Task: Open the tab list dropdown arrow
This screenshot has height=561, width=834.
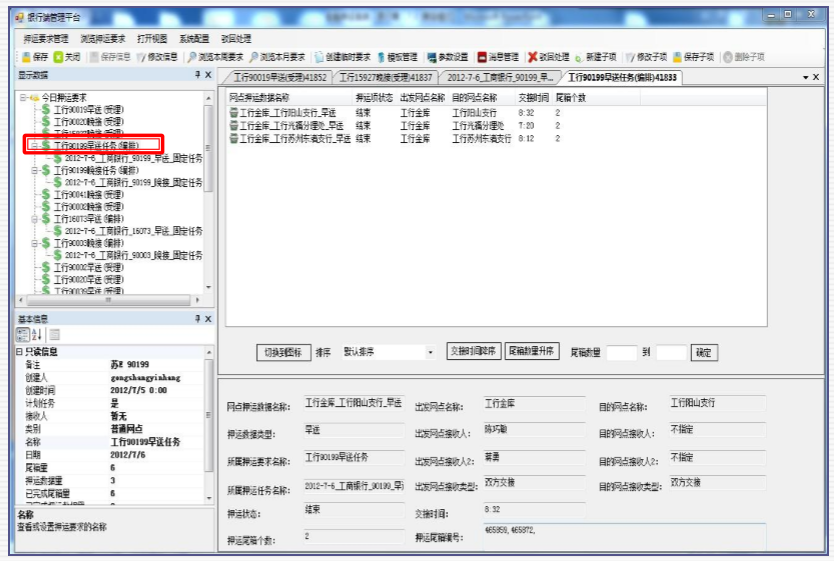Action: pyautogui.click(x=805, y=78)
